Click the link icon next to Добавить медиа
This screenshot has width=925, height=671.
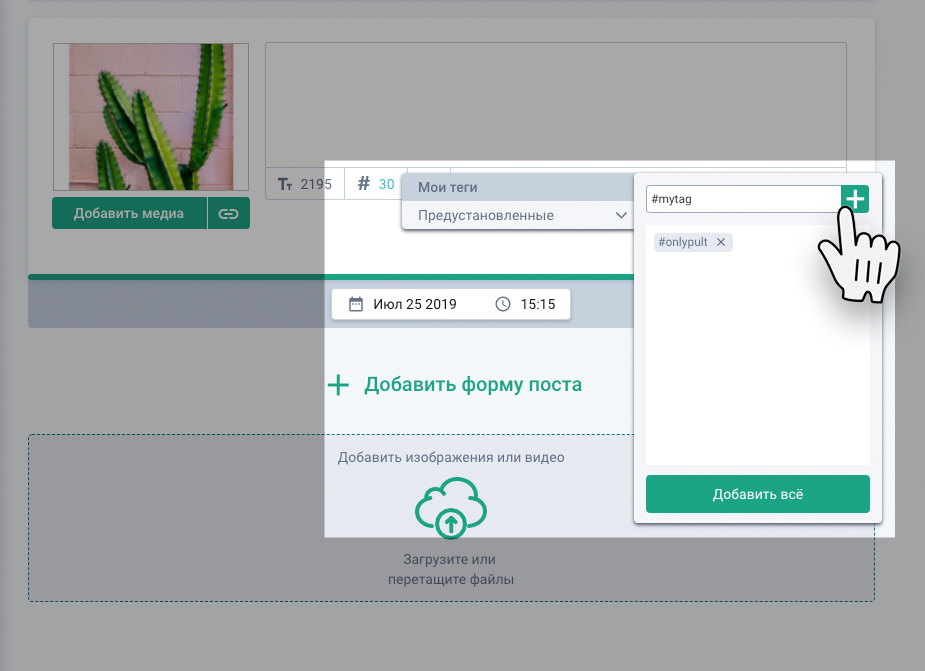(x=229, y=213)
